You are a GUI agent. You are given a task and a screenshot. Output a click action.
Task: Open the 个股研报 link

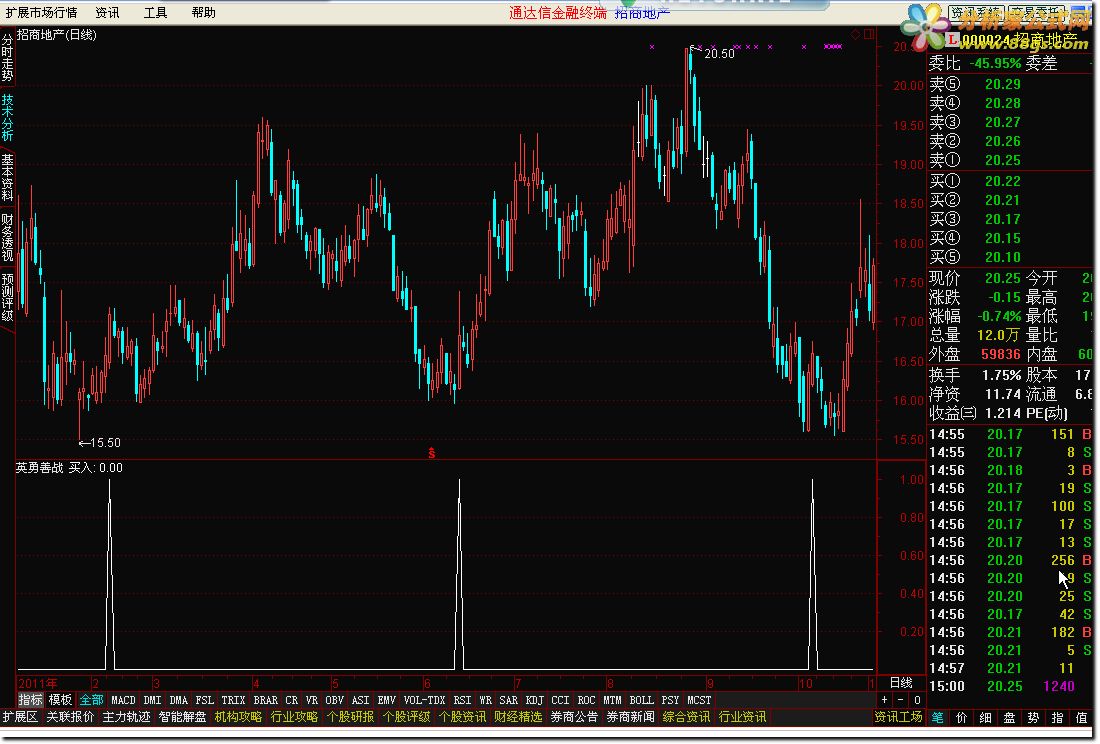[x=351, y=717]
